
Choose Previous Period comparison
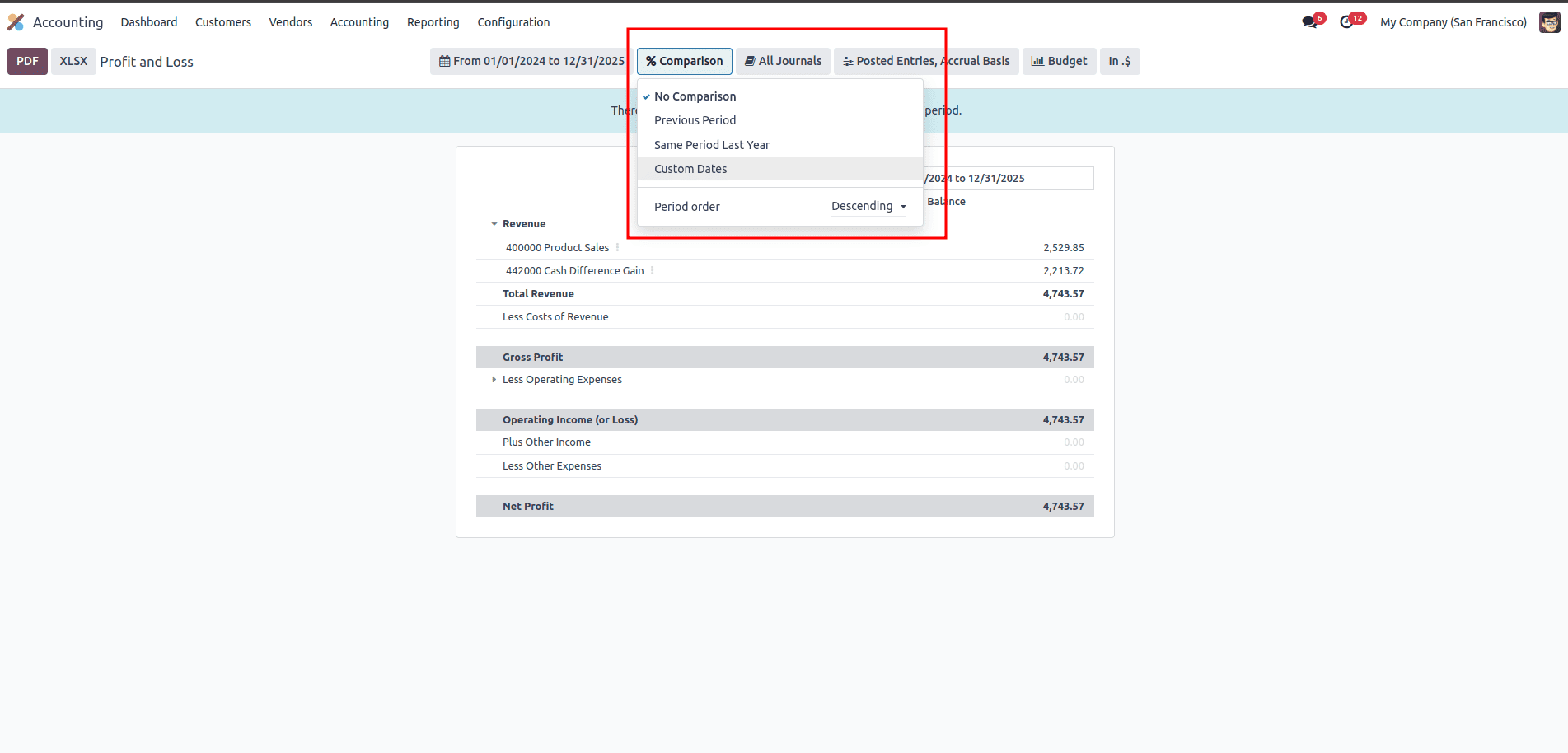coord(695,120)
